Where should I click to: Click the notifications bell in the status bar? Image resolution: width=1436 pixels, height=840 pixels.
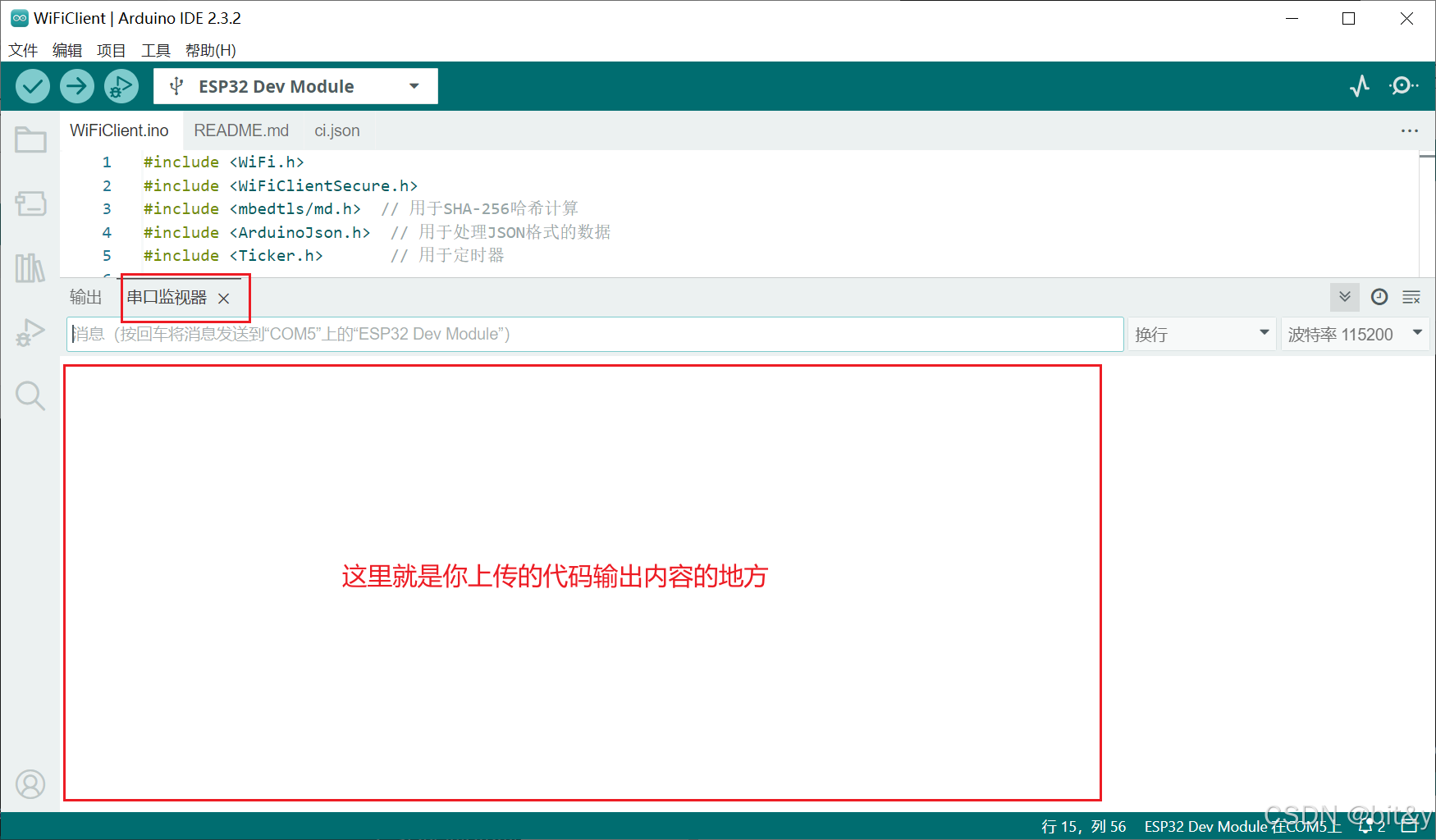pos(1366,826)
